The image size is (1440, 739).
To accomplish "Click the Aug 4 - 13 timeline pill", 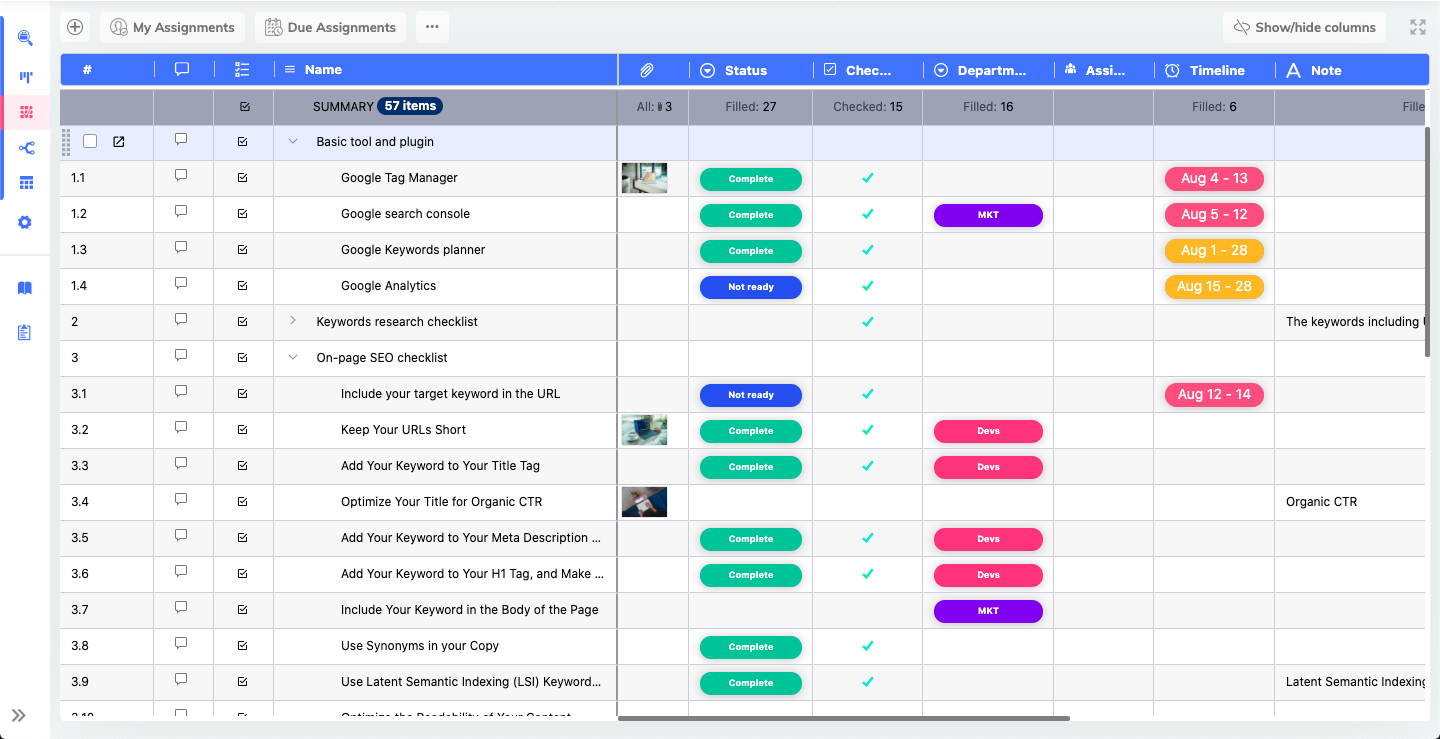I will 1214,179.
